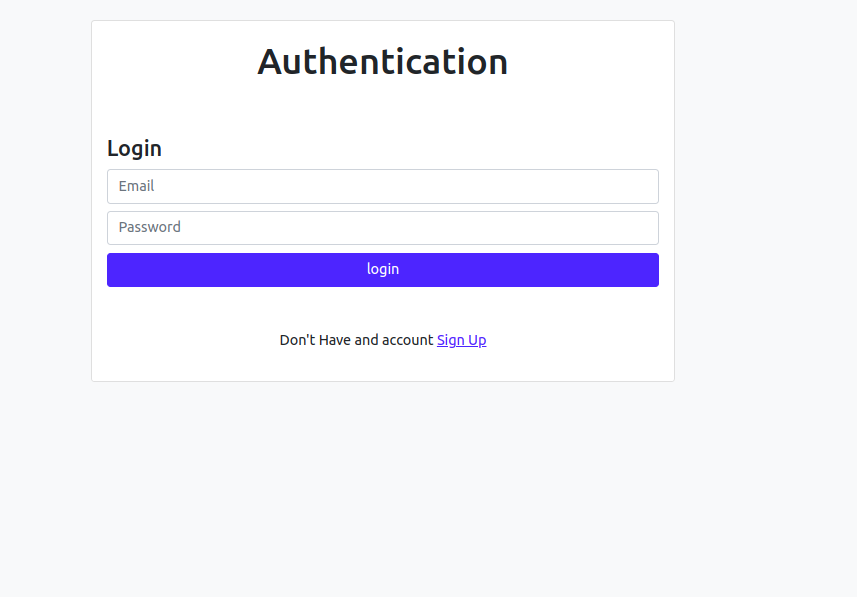Click the Authentication page title
Viewport: 857px width, 597px height.
pos(383,62)
